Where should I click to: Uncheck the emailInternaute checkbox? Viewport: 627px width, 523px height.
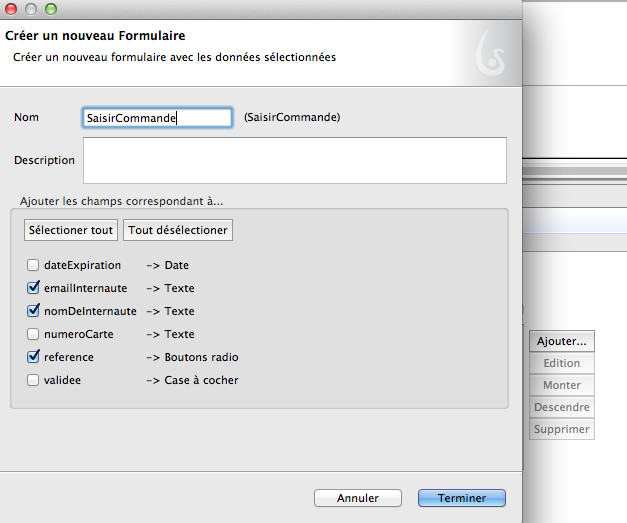pos(33,289)
